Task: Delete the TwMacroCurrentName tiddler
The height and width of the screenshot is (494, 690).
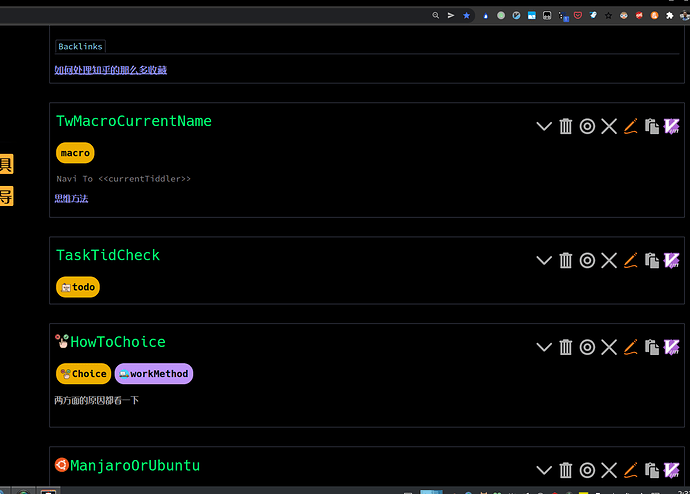Action: click(565, 127)
